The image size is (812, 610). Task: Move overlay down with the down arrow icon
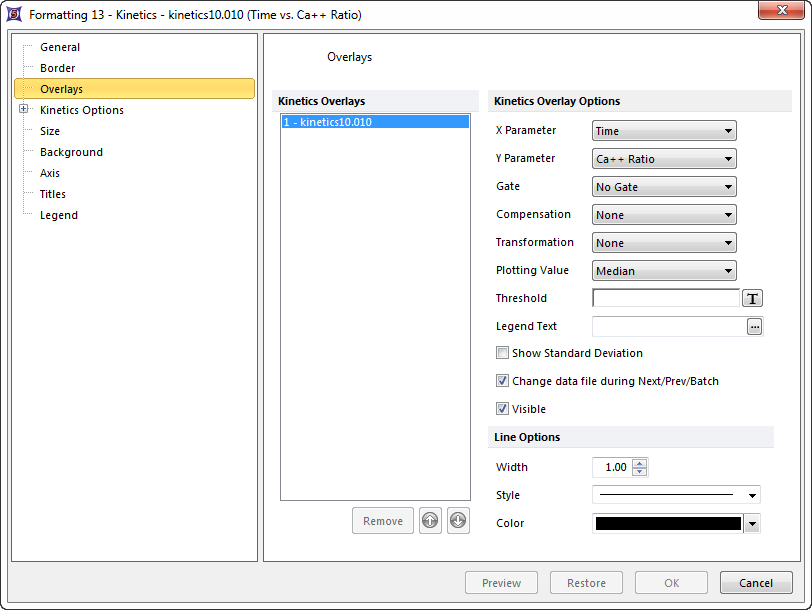point(458,521)
